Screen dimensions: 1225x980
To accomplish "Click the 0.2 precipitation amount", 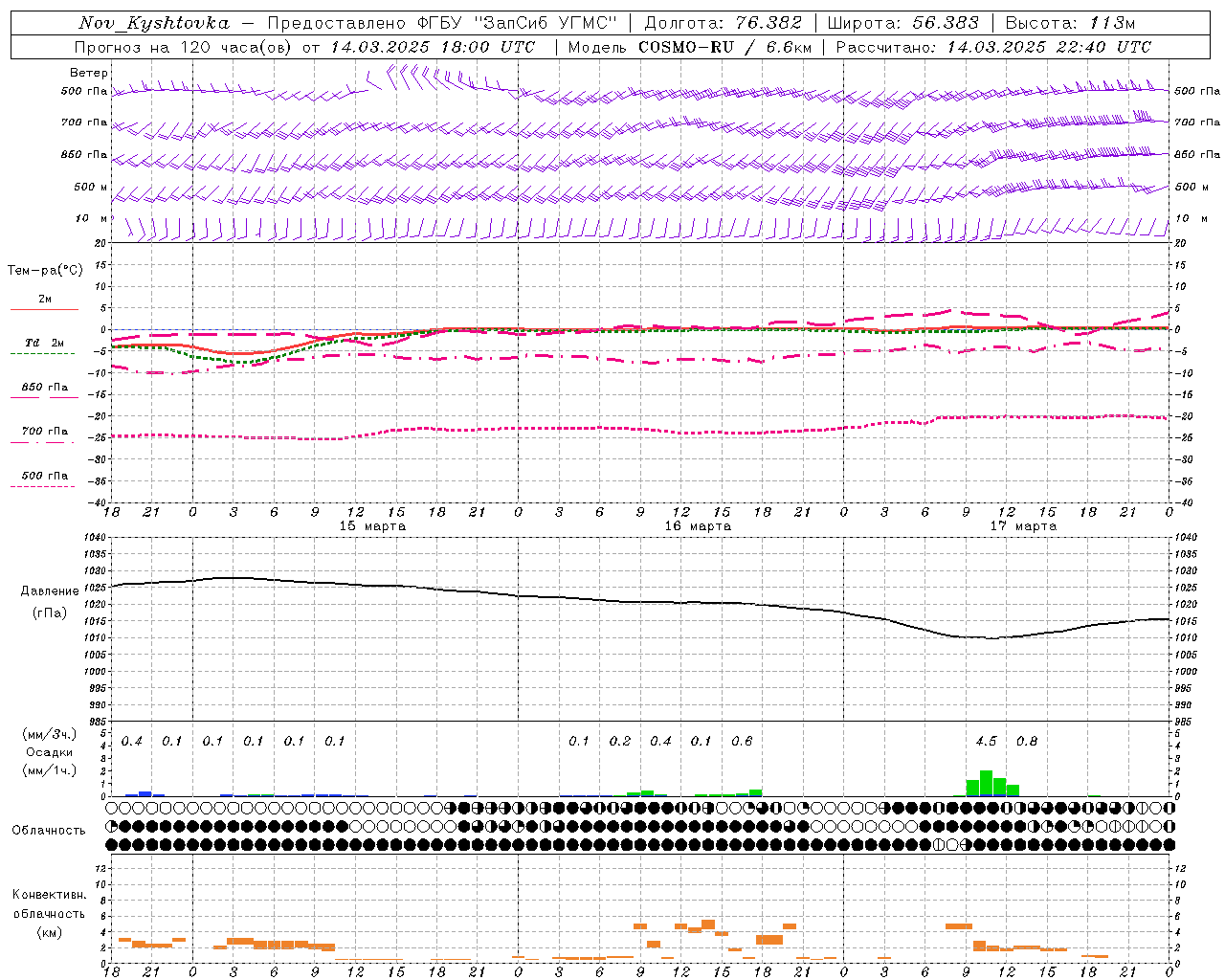I will pos(620,742).
